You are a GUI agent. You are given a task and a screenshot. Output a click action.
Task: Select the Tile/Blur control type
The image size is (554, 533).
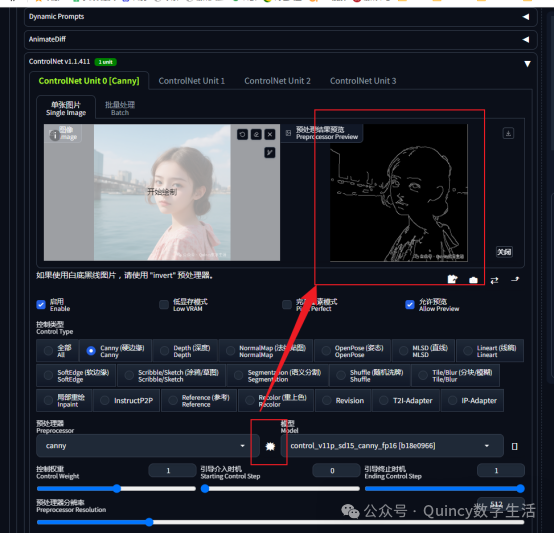[x=456, y=375]
